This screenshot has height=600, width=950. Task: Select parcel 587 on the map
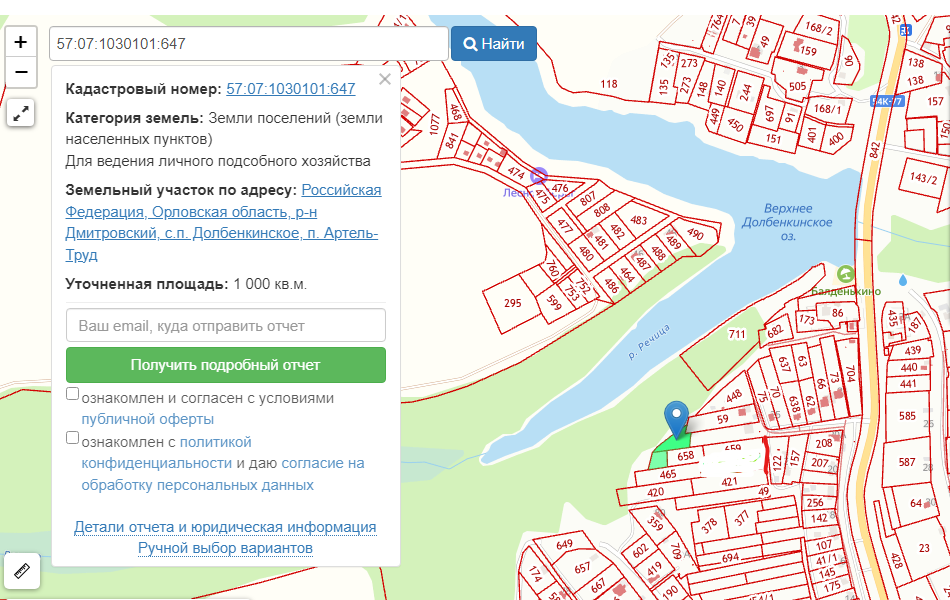coord(907,462)
